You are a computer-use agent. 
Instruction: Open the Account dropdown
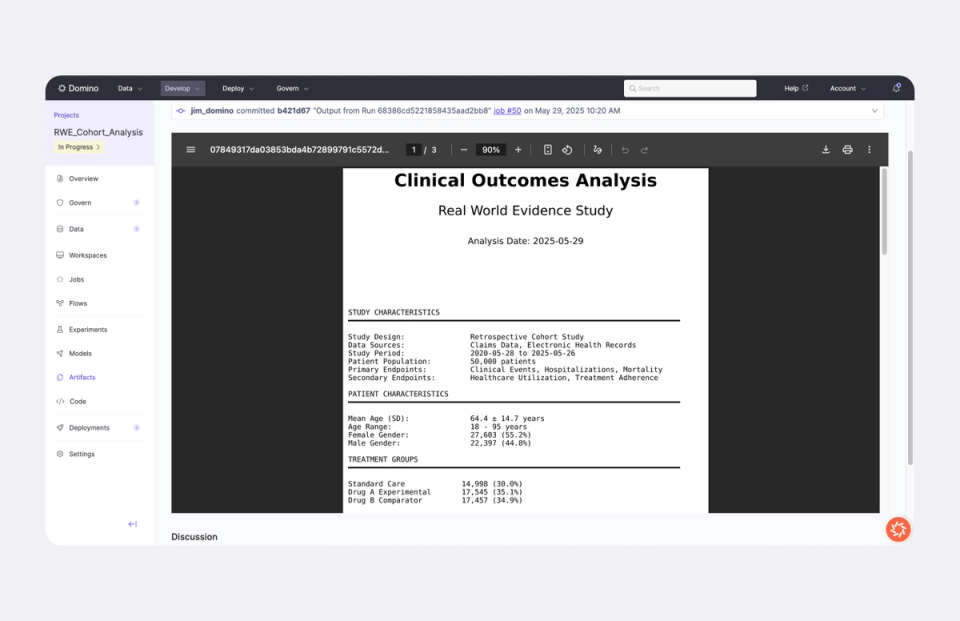pyautogui.click(x=846, y=88)
